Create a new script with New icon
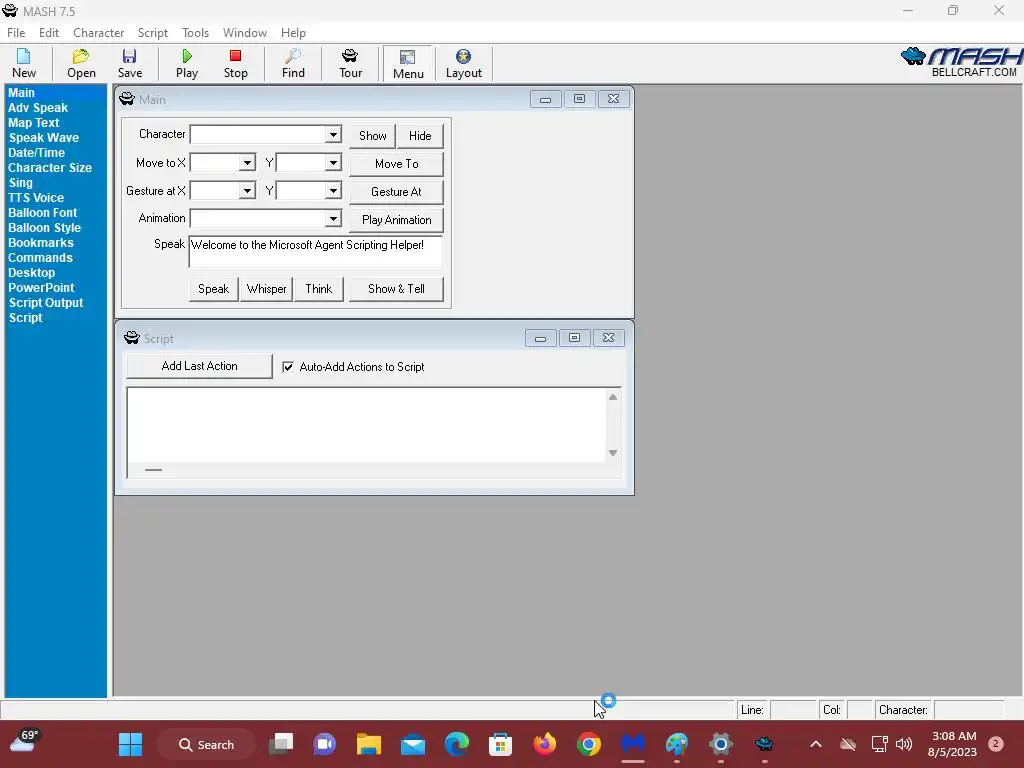 tap(24, 64)
